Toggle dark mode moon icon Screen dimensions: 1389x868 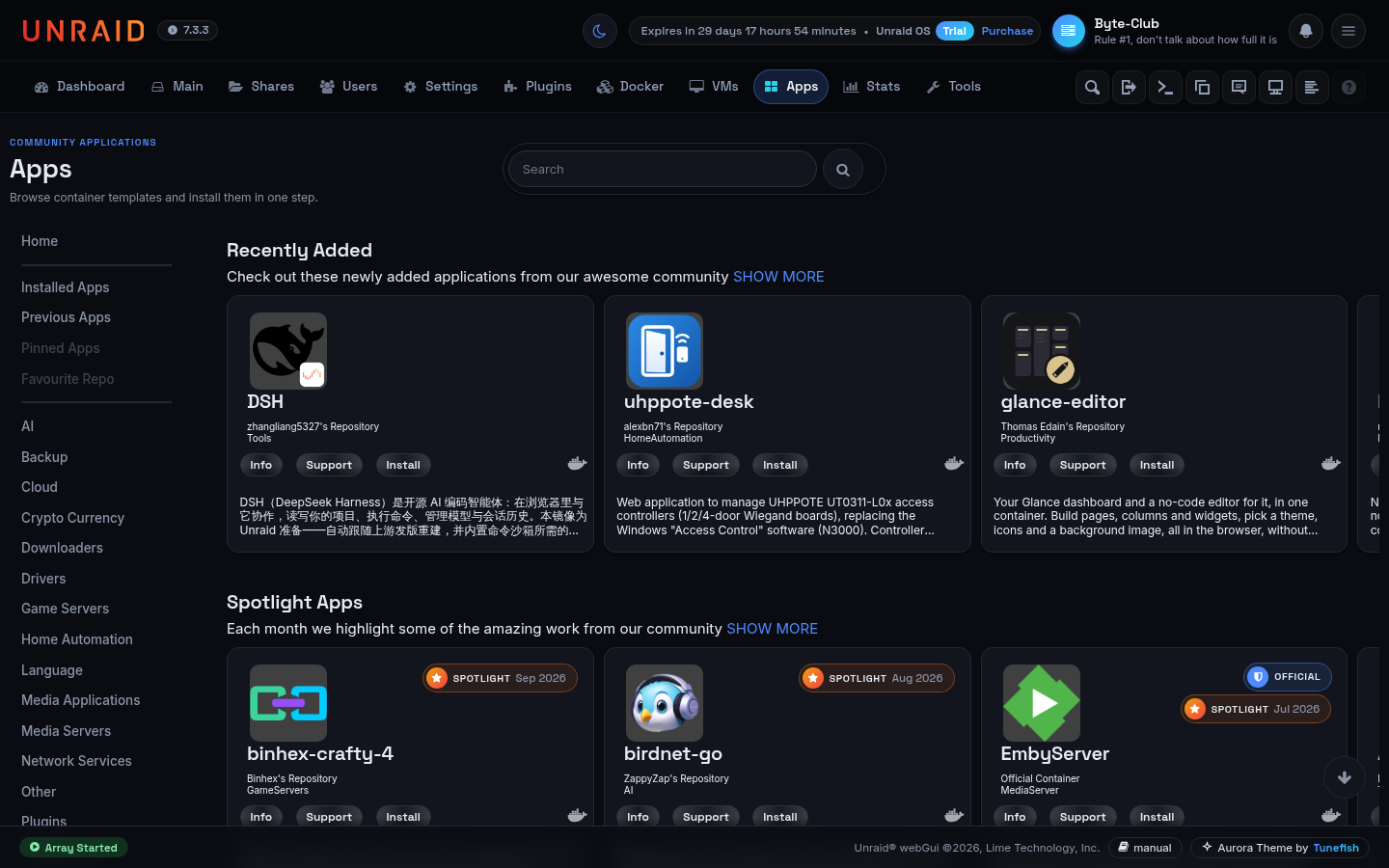click(x=599, y=31)
